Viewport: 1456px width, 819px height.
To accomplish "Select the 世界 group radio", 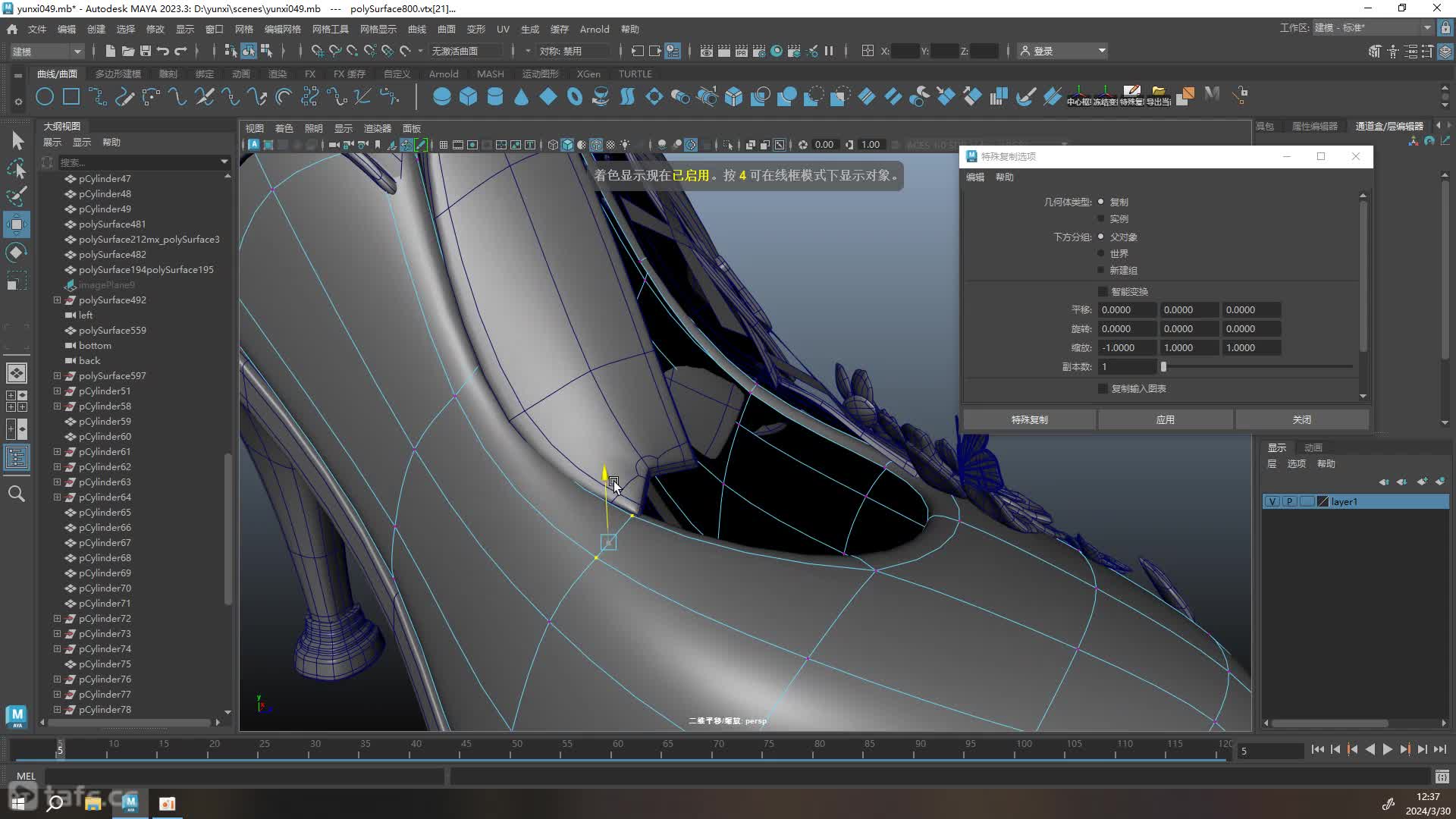I will pos(1101,253).
